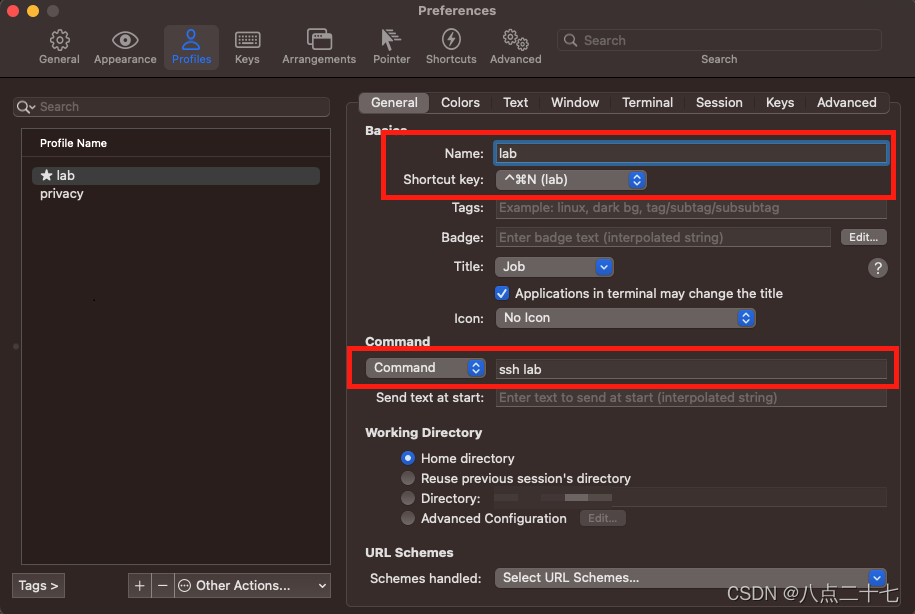
Task: Switch to the profile Advanced tab
Action: coord(846,103)
